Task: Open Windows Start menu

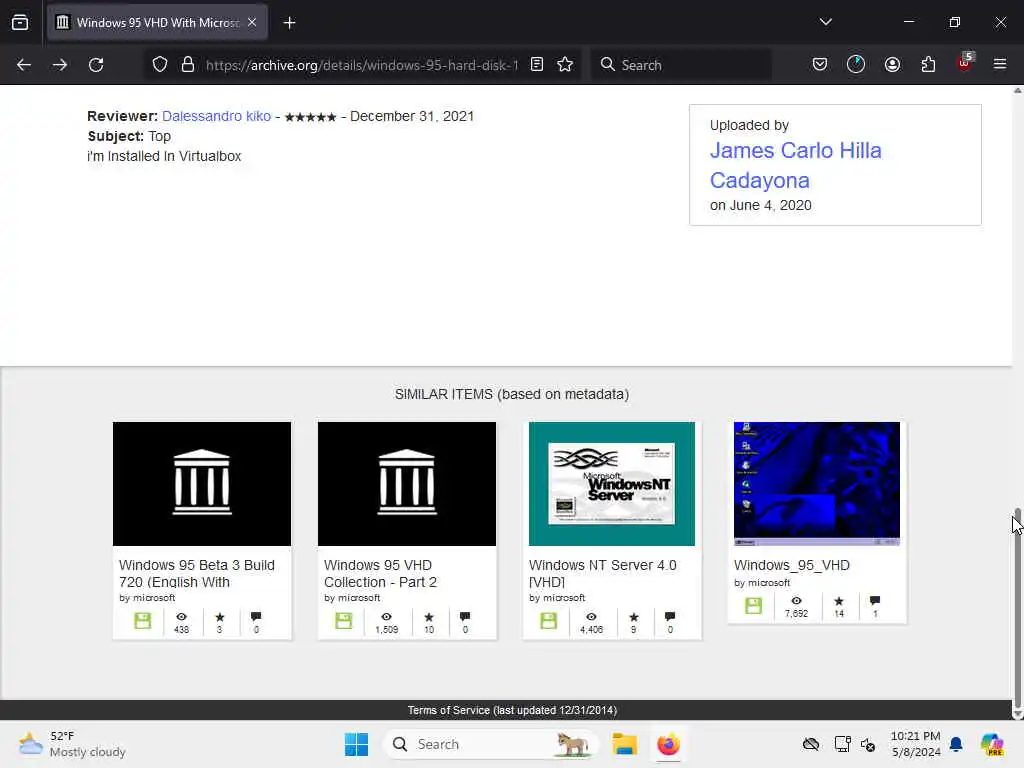Action: 357,744
